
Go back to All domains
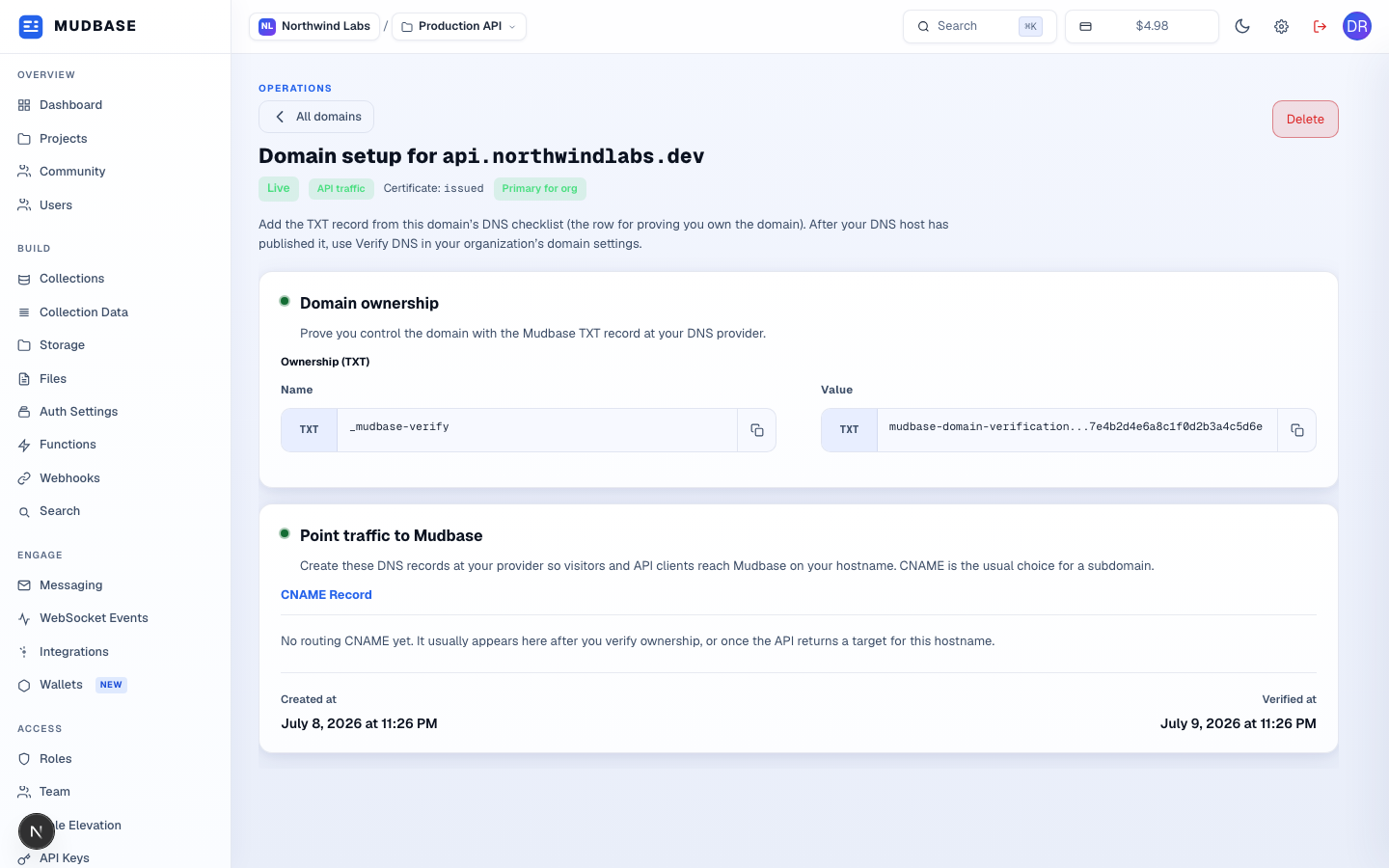316,117
